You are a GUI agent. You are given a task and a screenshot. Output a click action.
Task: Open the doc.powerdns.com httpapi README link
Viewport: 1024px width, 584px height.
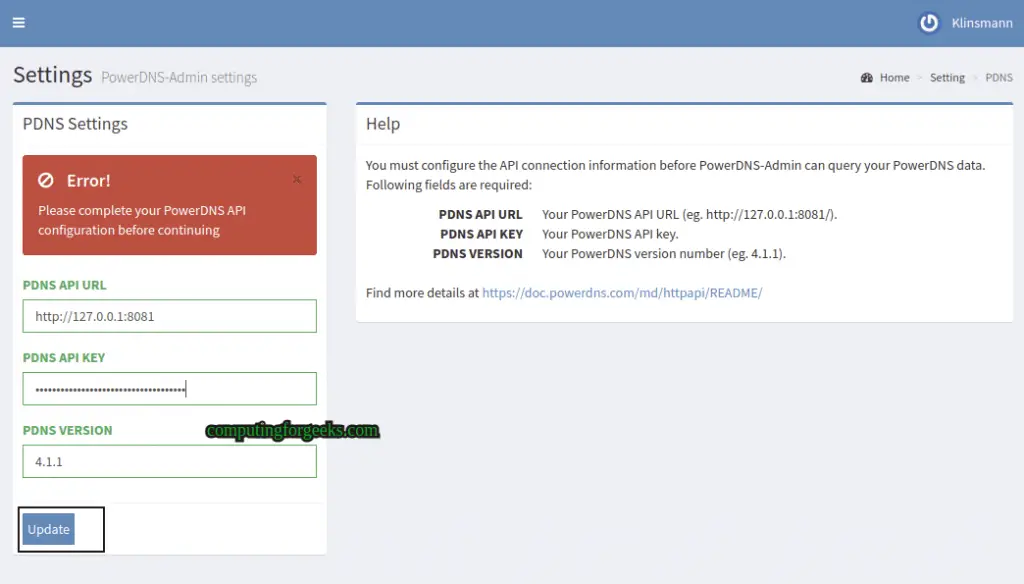coord(622,293)
